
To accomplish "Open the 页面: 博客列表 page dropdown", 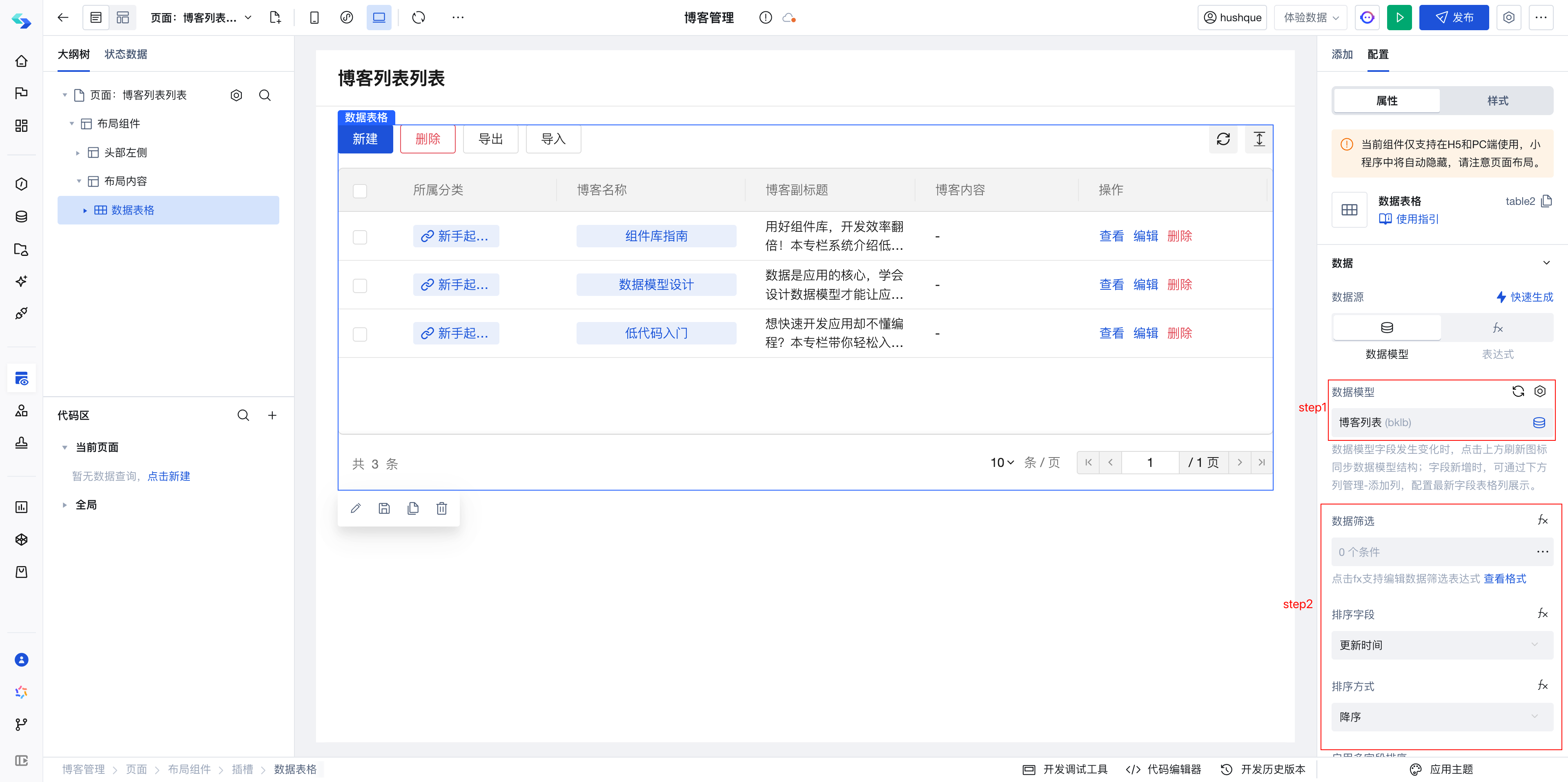I will pos(201,18).
